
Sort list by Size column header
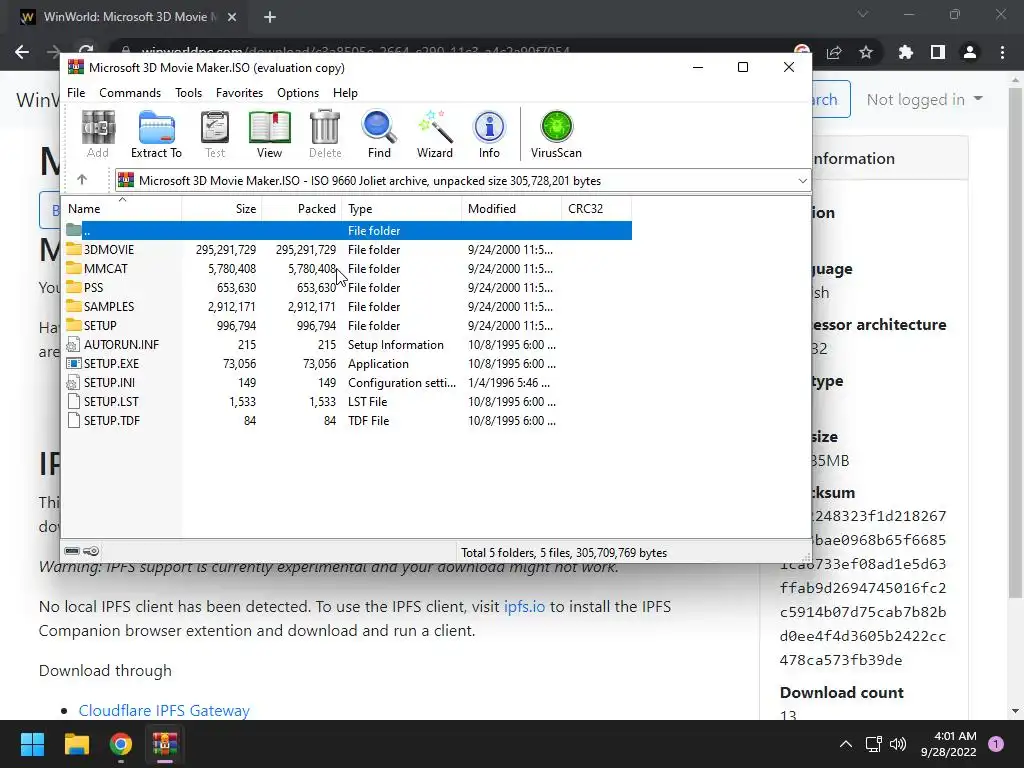tap(222, 208)
